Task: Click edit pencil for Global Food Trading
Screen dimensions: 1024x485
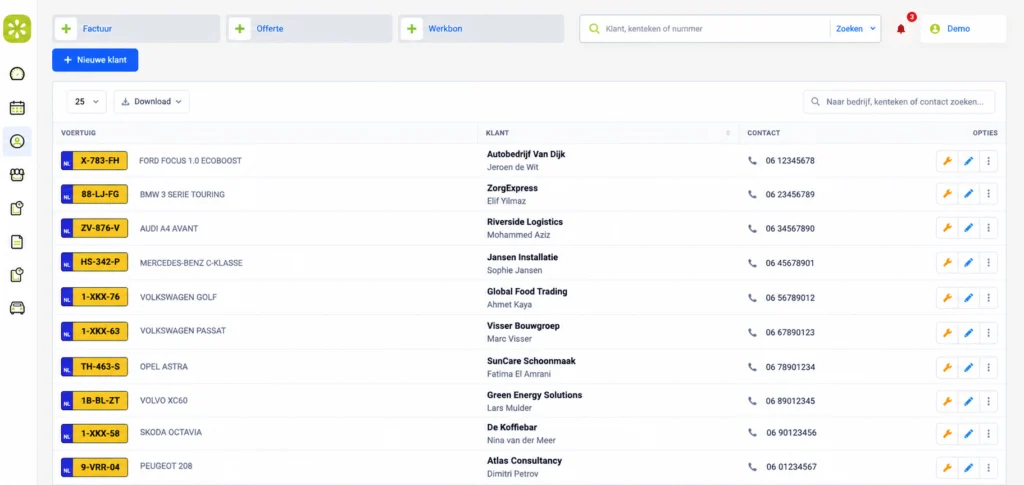Action: [x=968, y=298]
